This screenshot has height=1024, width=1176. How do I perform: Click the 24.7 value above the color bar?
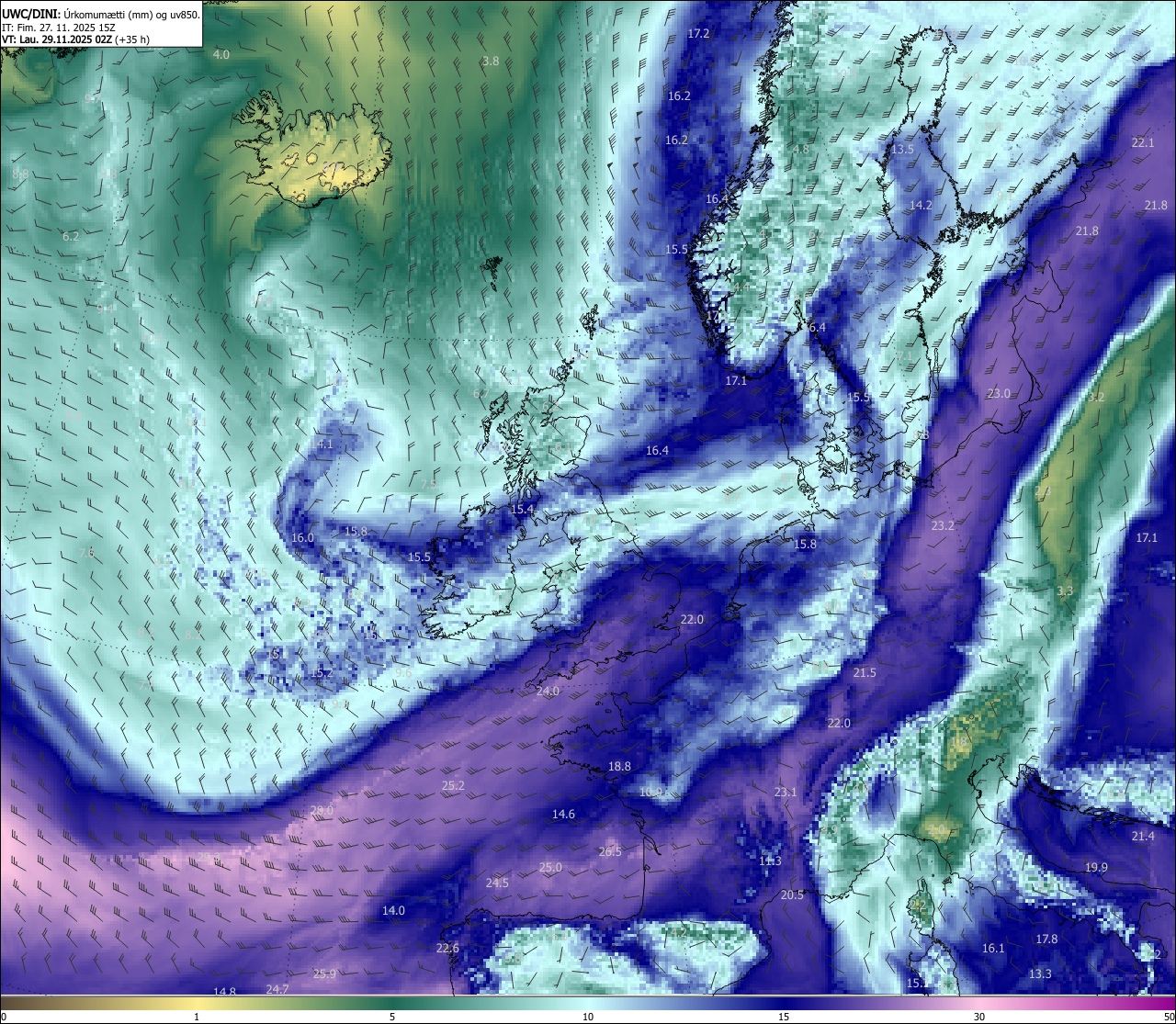pyautogui.click(x=277, y=989)
